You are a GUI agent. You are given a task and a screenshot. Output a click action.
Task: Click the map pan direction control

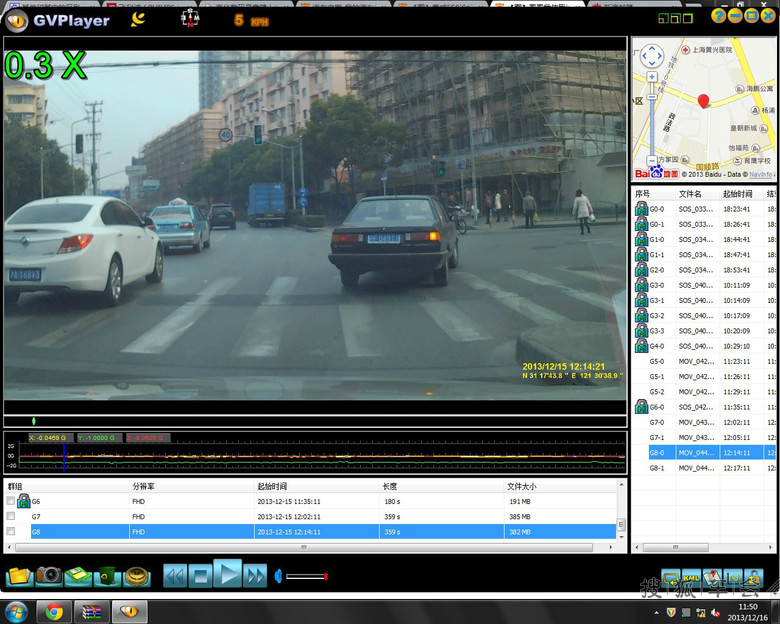(x=652, y=55)
